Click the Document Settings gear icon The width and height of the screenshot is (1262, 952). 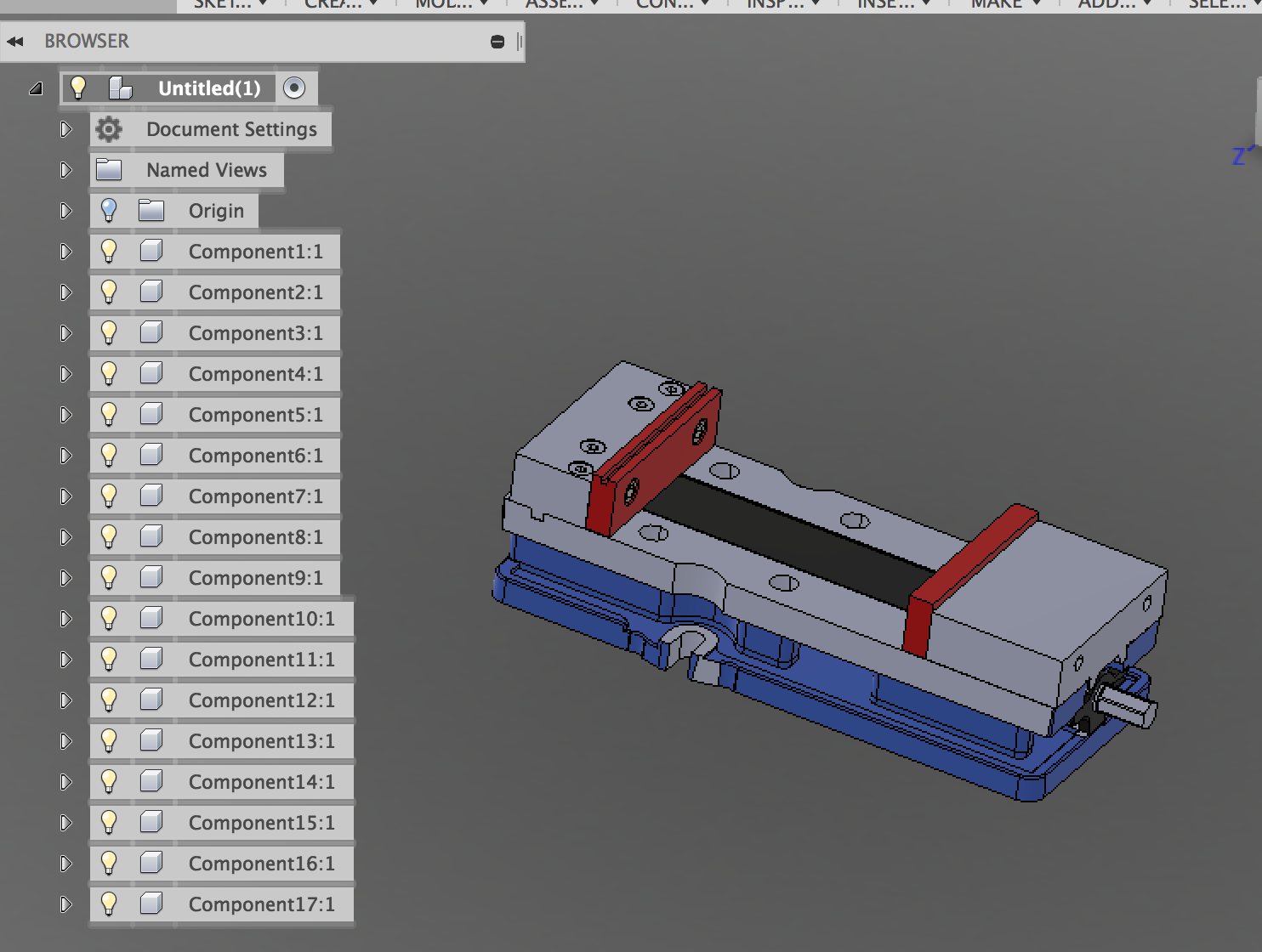click(x=109, y=128)
